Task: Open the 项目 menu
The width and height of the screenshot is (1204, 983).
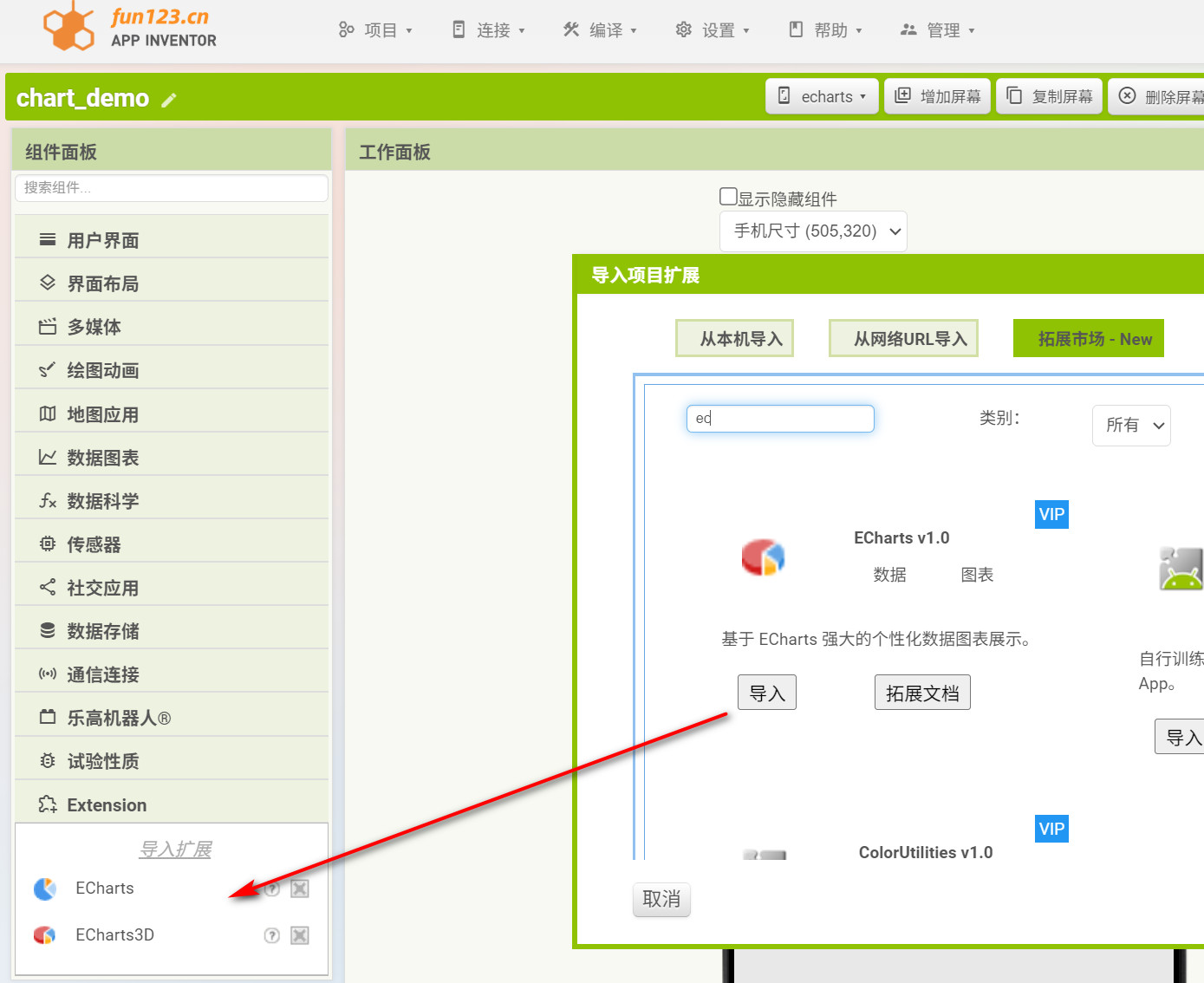Action: (375, 30)
